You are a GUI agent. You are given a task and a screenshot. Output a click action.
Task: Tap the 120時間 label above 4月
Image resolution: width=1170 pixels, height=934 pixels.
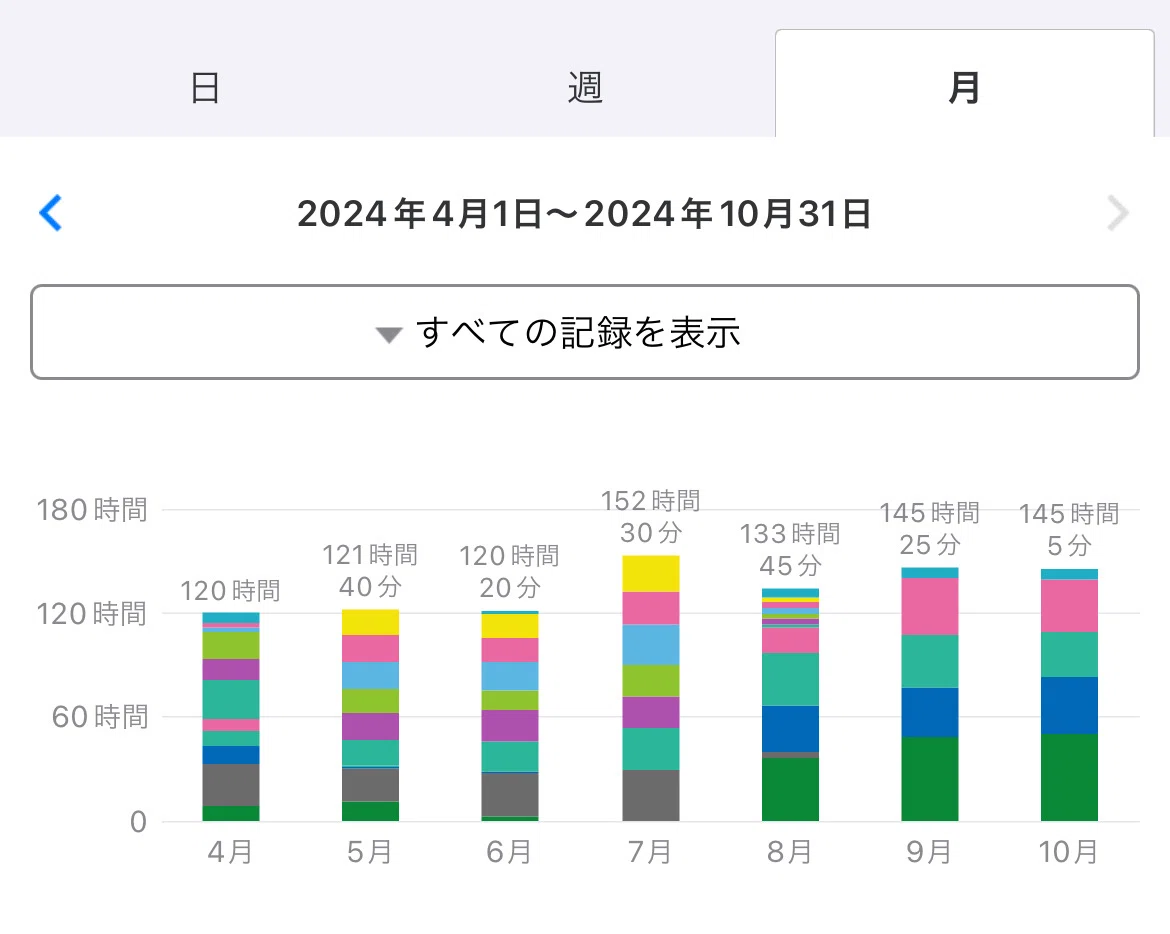pos(231,591)
